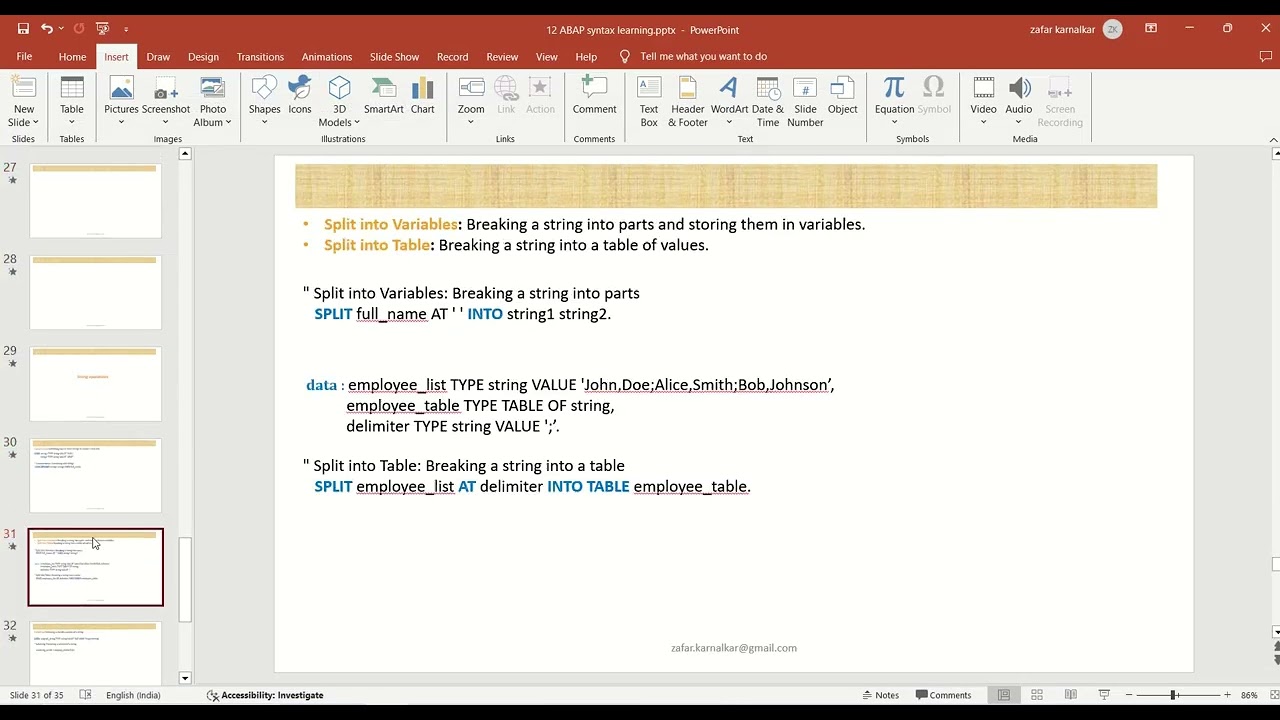The height and width of the screenshot is (720, 1280).
Task: Toggle the Notes pane
Action: click(880, 695)
